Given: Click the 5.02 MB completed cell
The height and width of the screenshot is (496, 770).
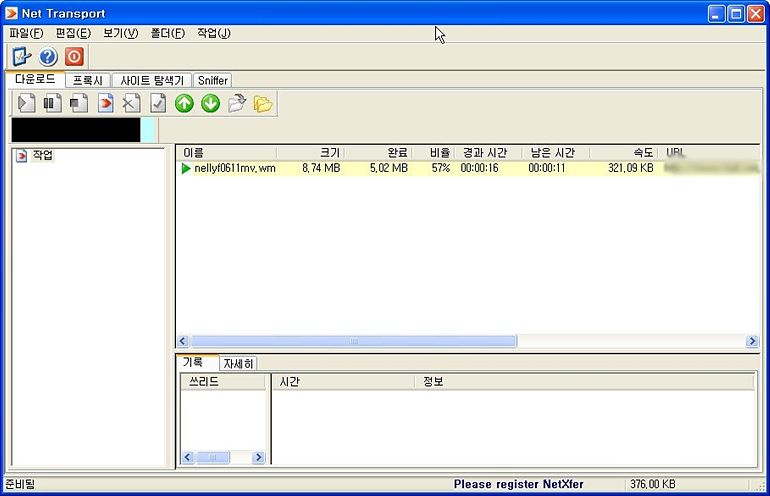Looking at the screenshot, I should (389, 168).
